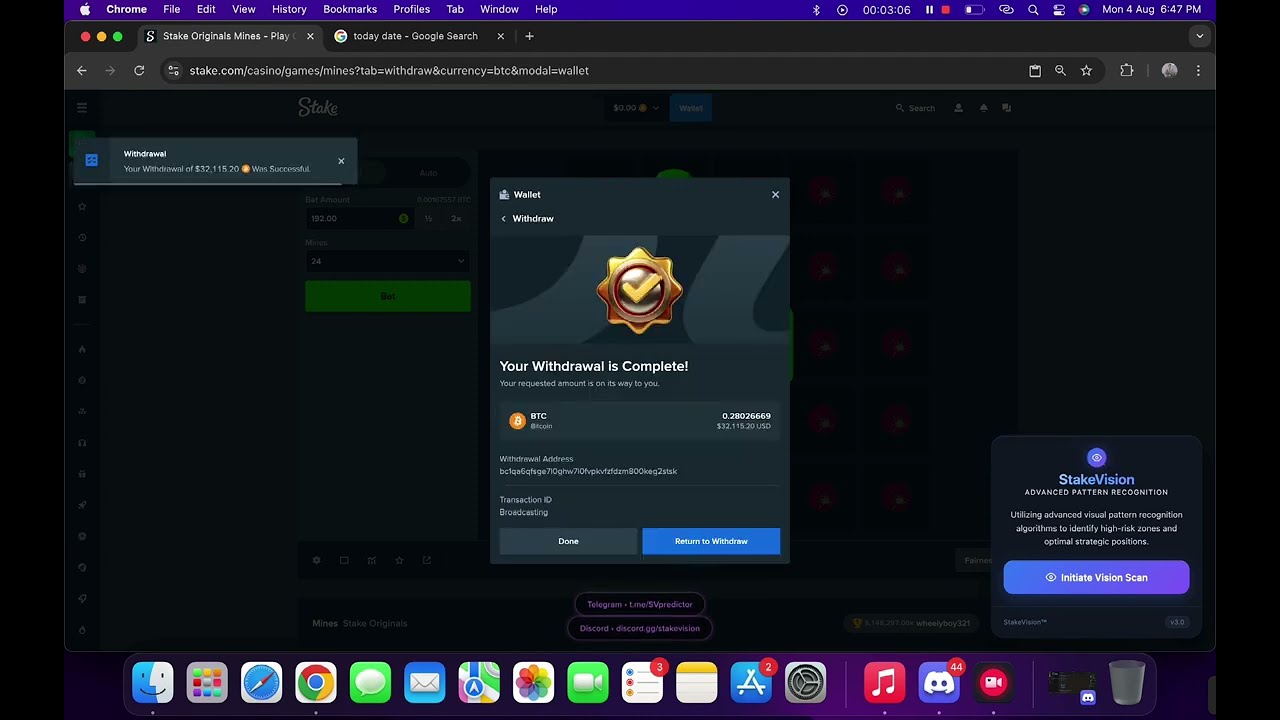Open Discord from the Dock
This screenshot has height=720, width=1280.
939,683
